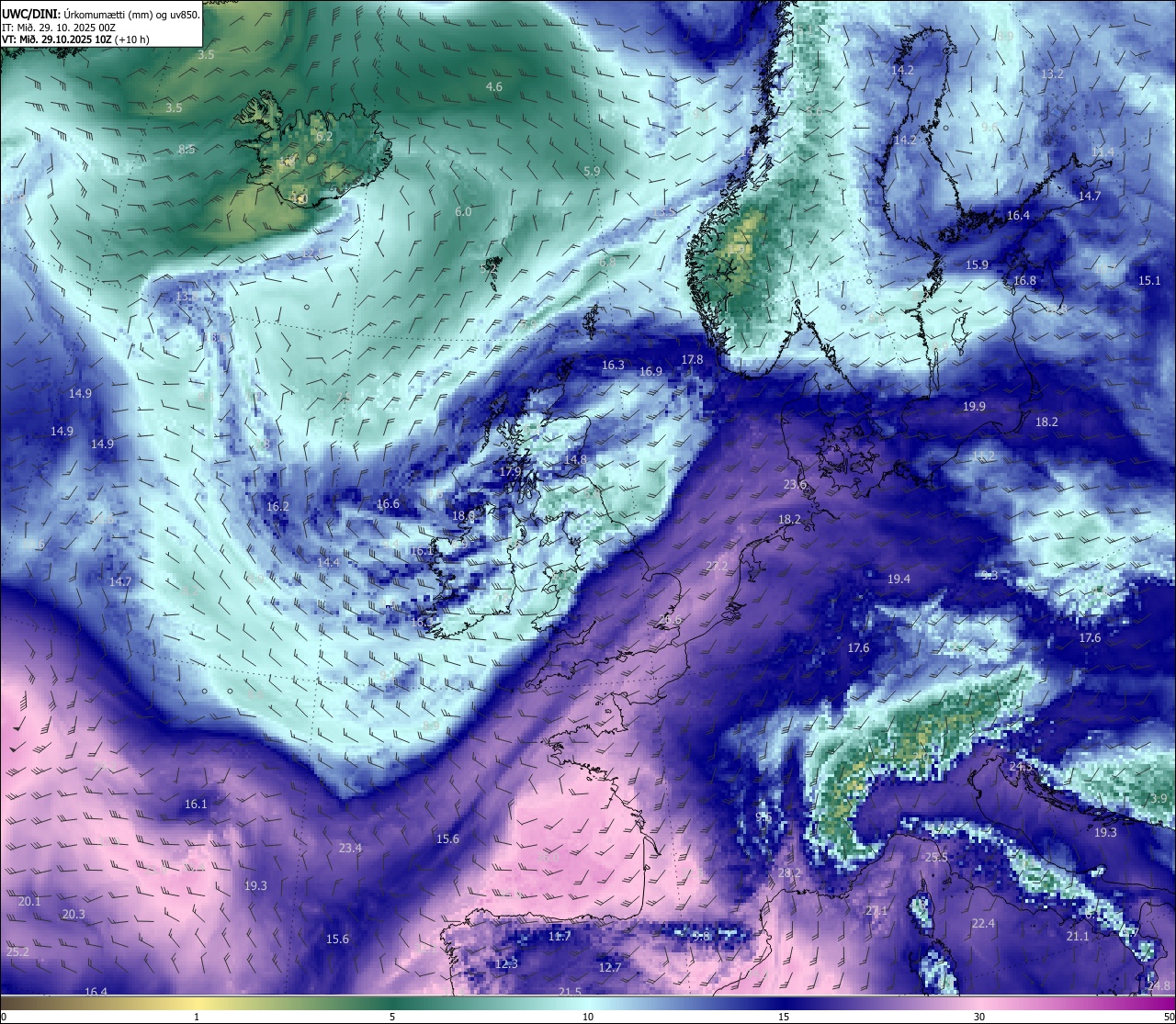
Task: Click the UWC/DINI Úrkomumætti title line
Action: coord(101,15)
